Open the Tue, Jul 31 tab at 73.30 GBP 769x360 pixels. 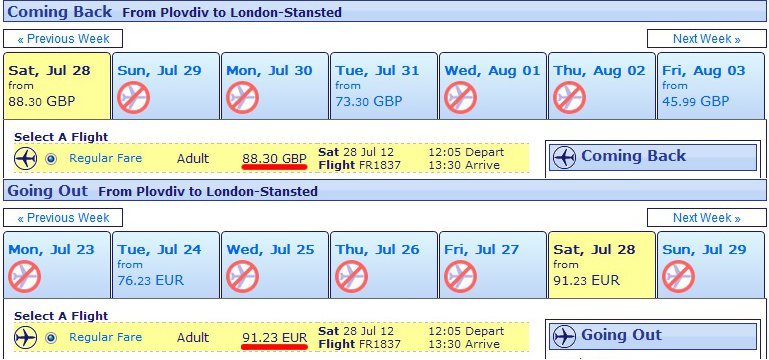click(384, 86)
